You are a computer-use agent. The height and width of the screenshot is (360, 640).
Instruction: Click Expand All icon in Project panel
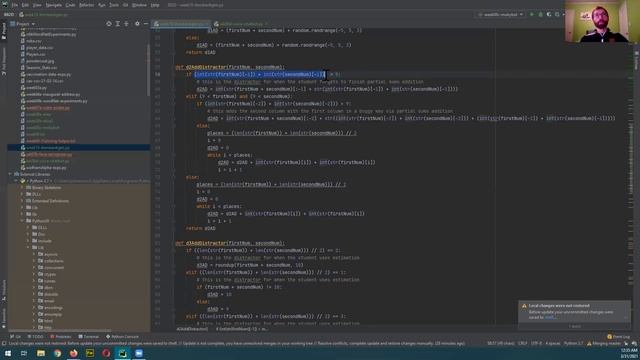[x=118, y=24]
